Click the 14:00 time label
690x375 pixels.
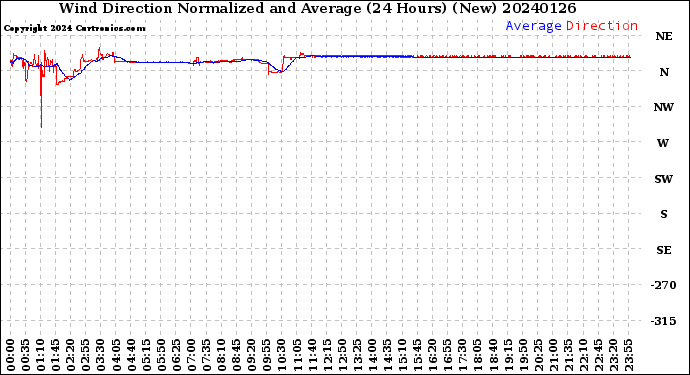[373, 355]
